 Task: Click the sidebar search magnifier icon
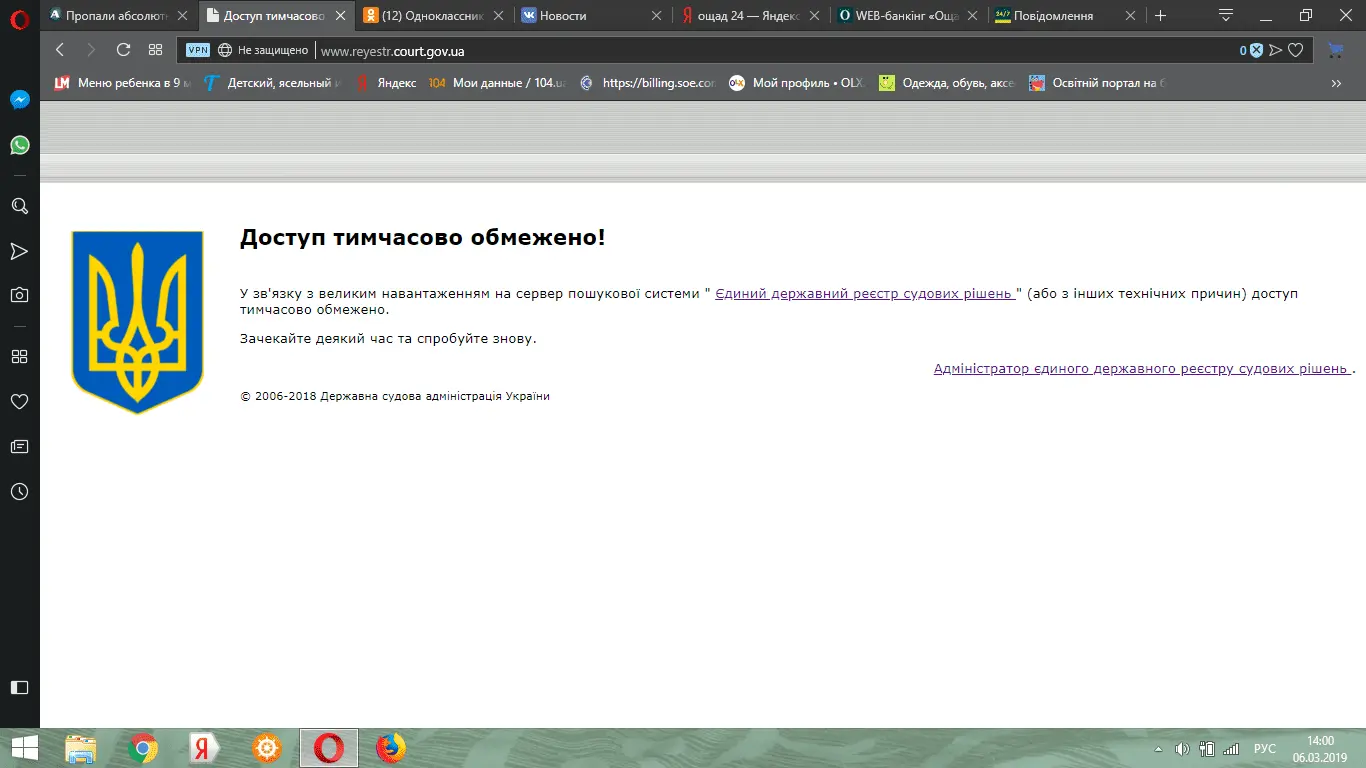(x=19, y=206)
